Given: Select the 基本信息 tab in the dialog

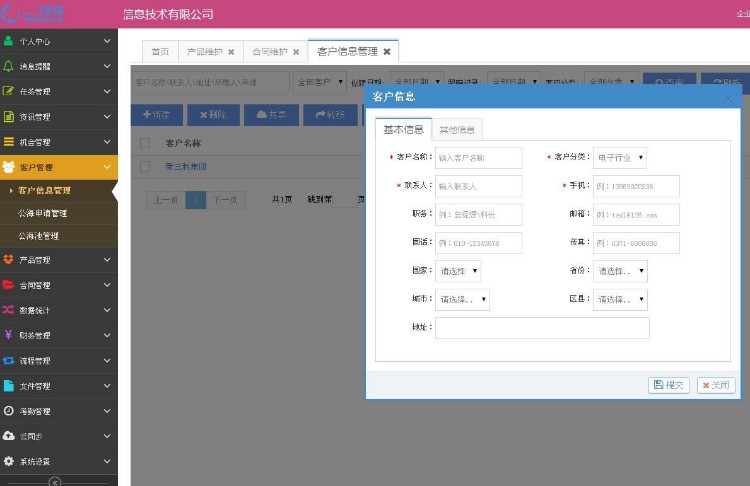Looking at the screenshot, I should click(403, 129).
